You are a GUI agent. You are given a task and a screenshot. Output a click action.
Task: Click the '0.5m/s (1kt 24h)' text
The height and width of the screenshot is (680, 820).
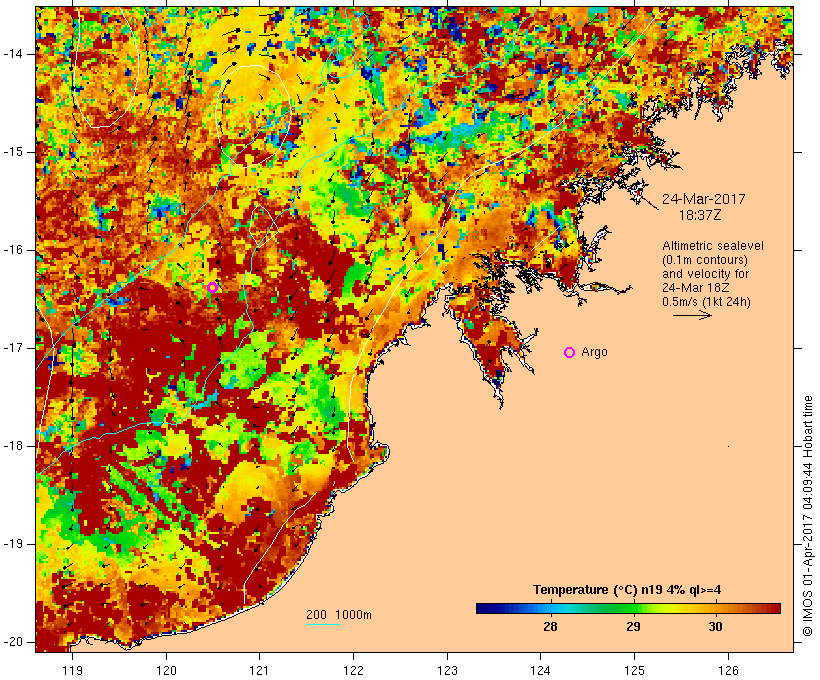click(706, 302)
